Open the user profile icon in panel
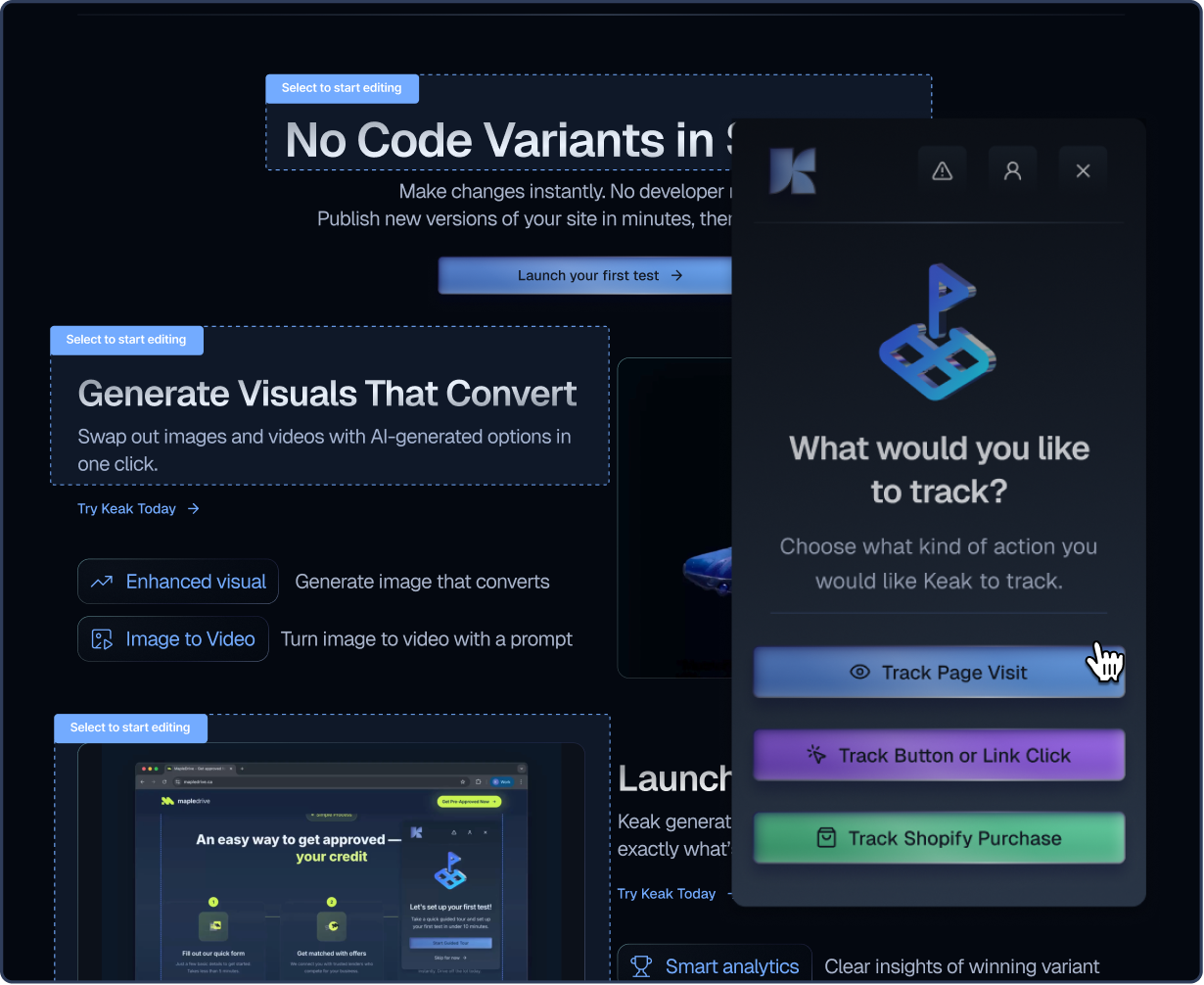This screenshot has height=985, width=1204. pyautogui.click(x=1012, y=170)
